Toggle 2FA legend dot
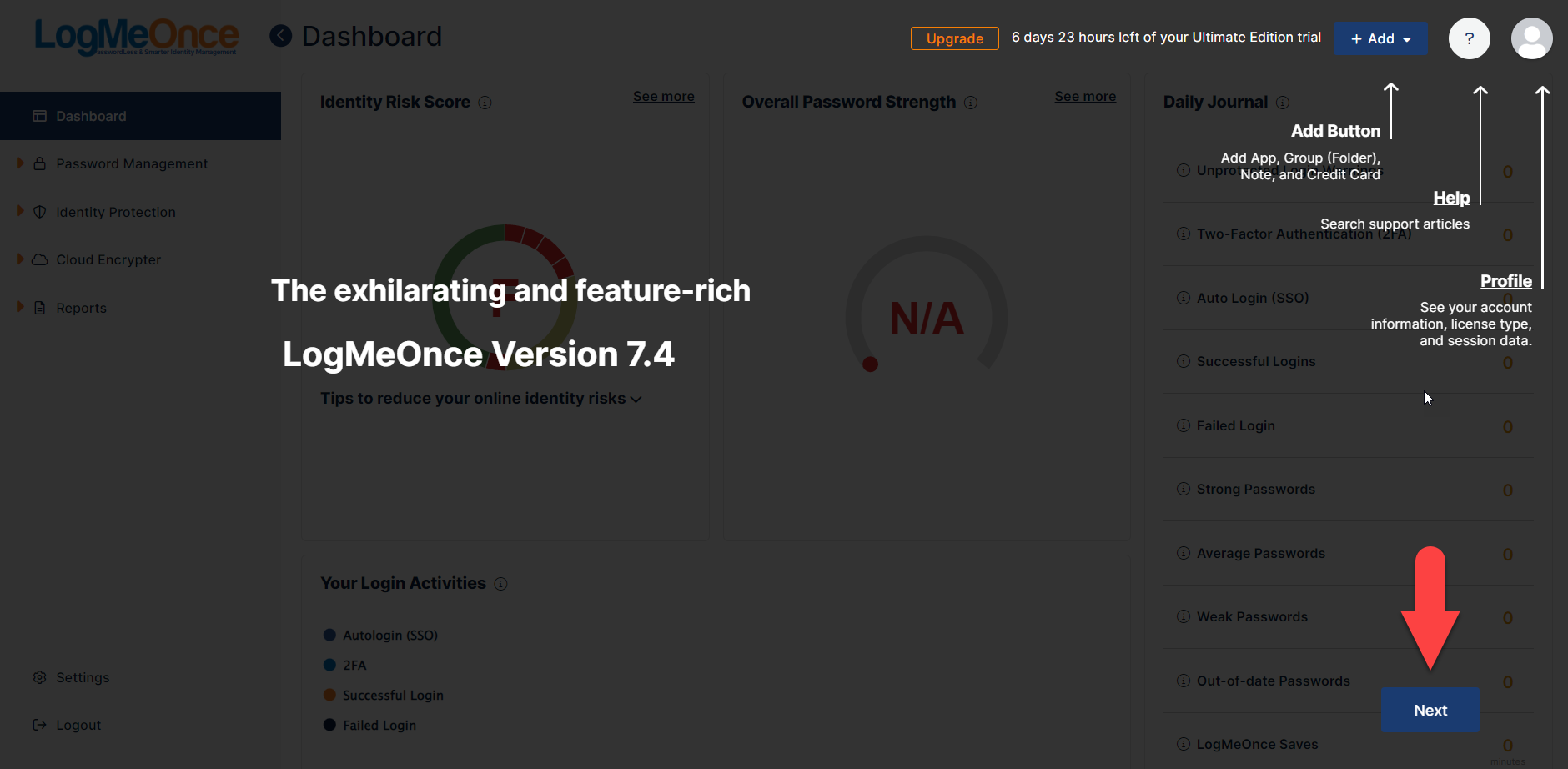Image resolution: width=1568 pixels, height=769 pixels. click(x=329, y=665)
